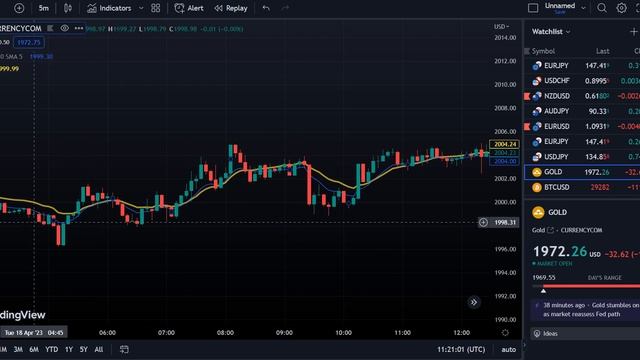Toggle auto price scale
The width and height of the screenshot is (640, 360).
click(509, 349)
